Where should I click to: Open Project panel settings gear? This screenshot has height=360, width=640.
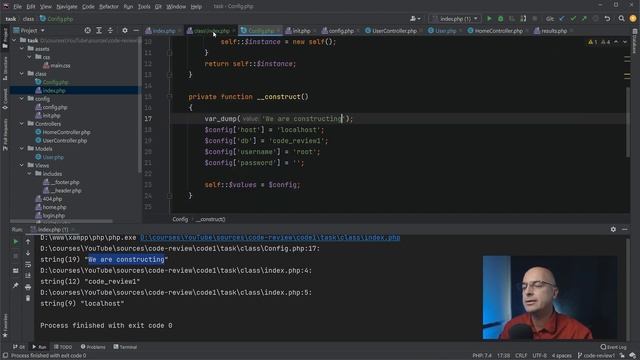click(x=125, y=31)
